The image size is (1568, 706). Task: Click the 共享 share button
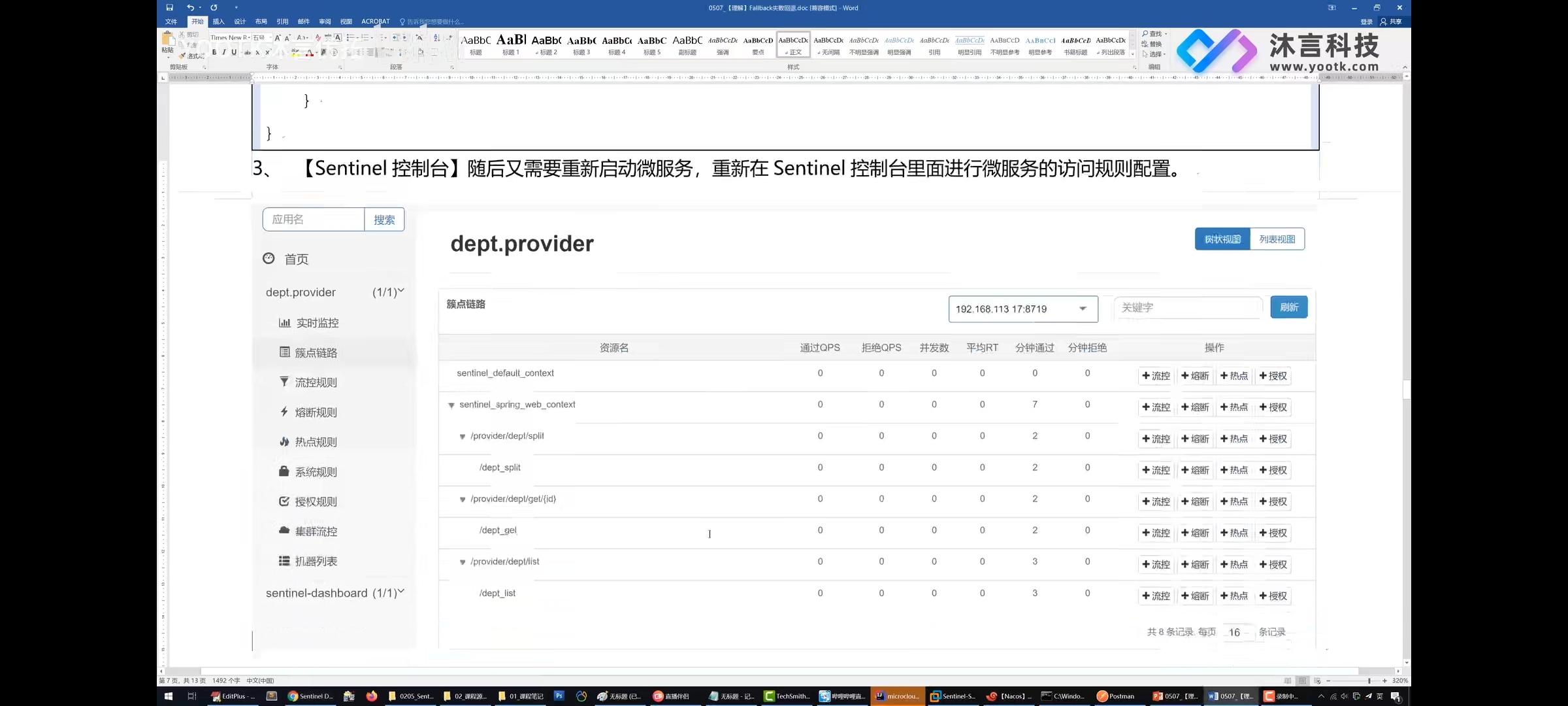click(x=1391, y=22)
